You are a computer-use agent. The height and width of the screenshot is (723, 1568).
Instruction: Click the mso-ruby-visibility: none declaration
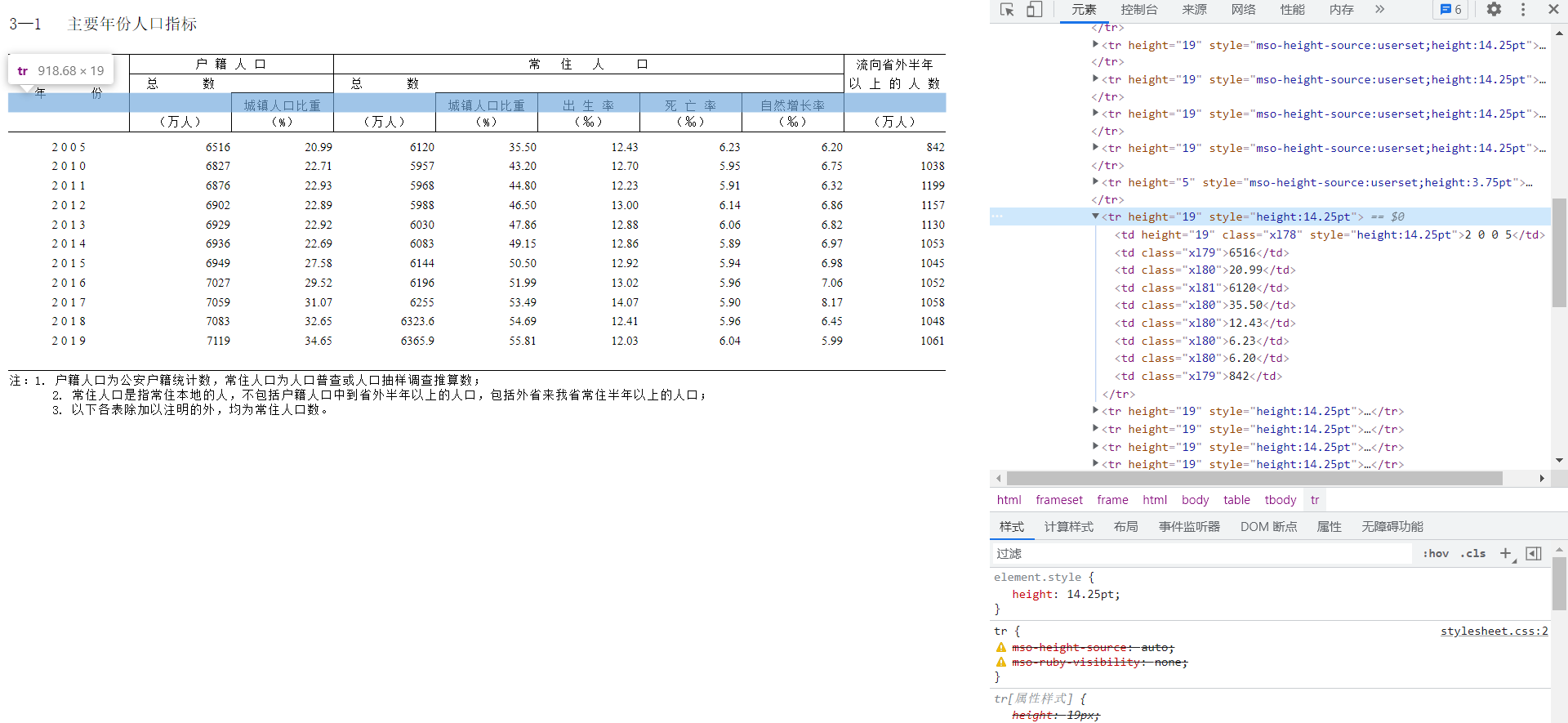click(1099, 663)
